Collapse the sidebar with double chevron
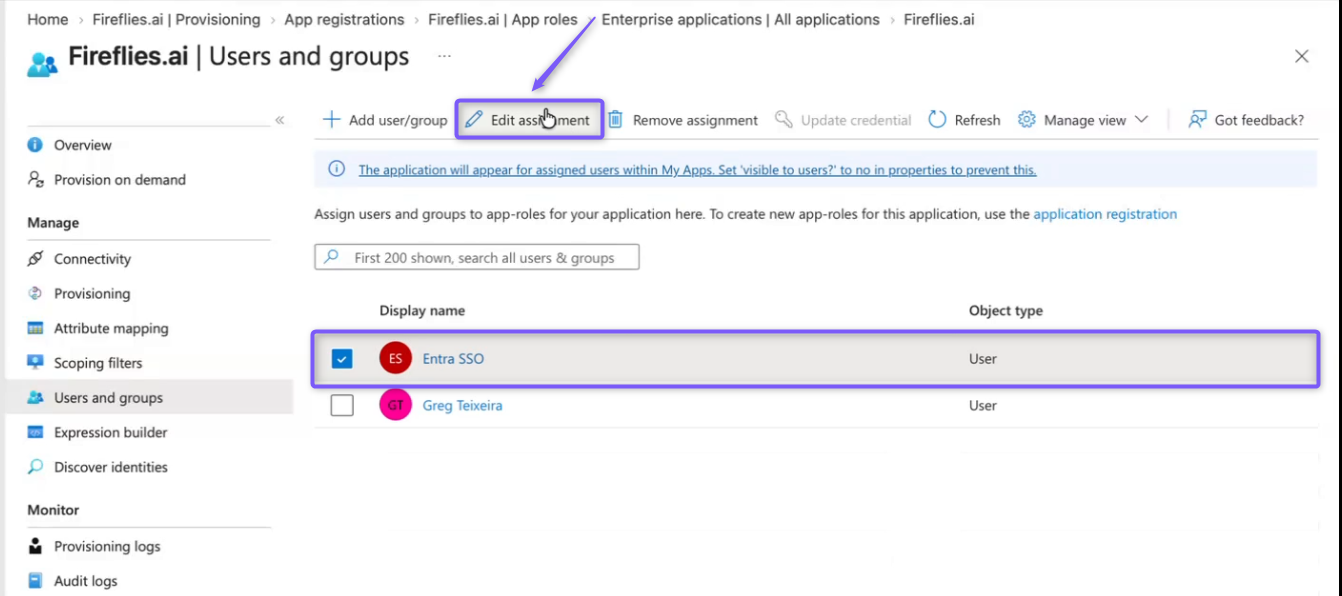 (x=280, y=120)
